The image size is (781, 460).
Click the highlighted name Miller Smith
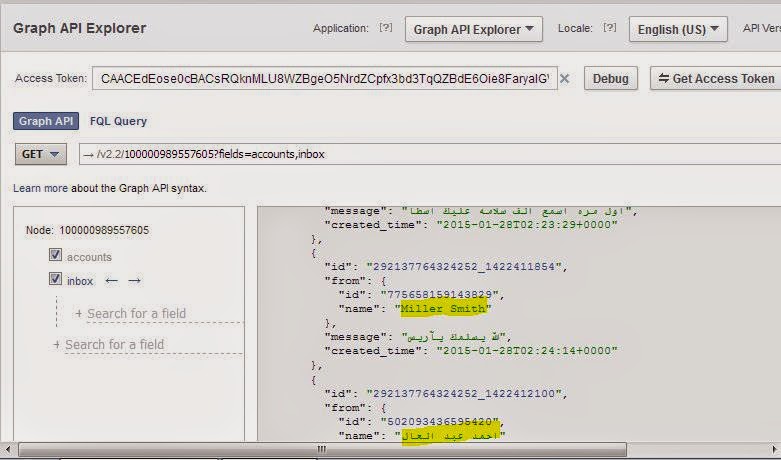(443, 309)
